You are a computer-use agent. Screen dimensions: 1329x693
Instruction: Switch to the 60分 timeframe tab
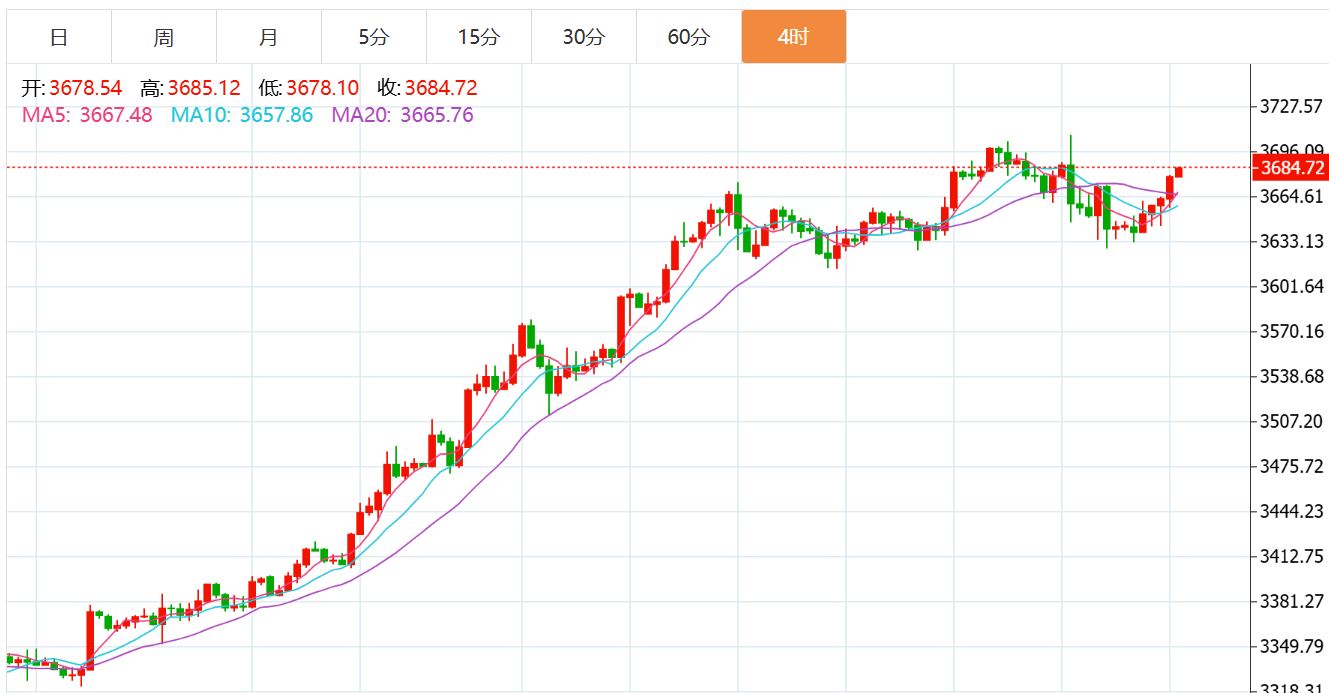pyautogui.click(x=689, y=38)
